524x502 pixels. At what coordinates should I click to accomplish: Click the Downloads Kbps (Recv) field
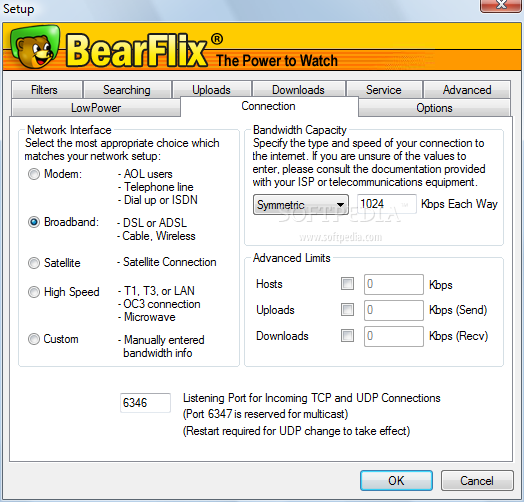394,336
